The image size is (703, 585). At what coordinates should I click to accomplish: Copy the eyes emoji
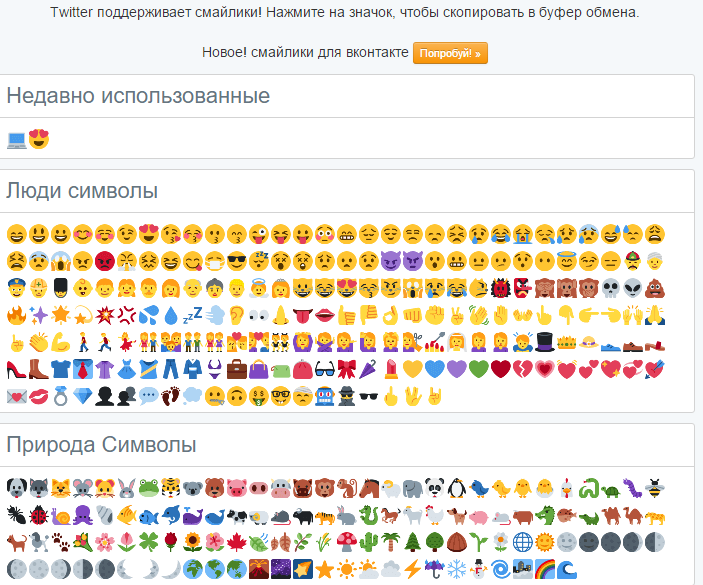point(258,316)
